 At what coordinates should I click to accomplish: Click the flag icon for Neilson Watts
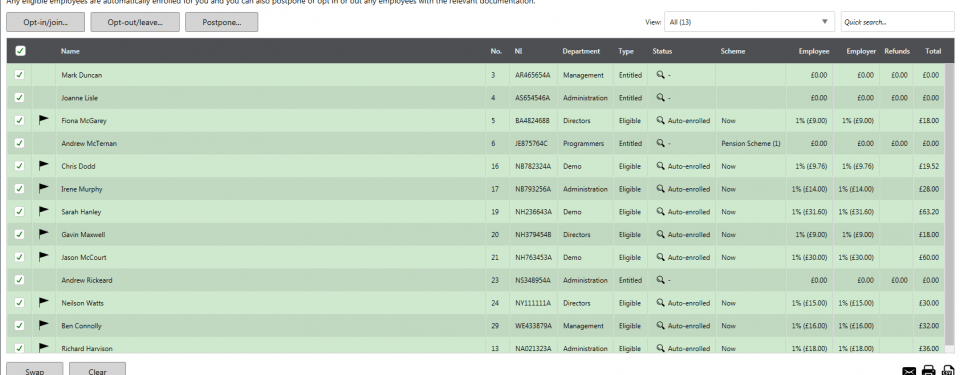pyautogui.click(x=43, y=303)
